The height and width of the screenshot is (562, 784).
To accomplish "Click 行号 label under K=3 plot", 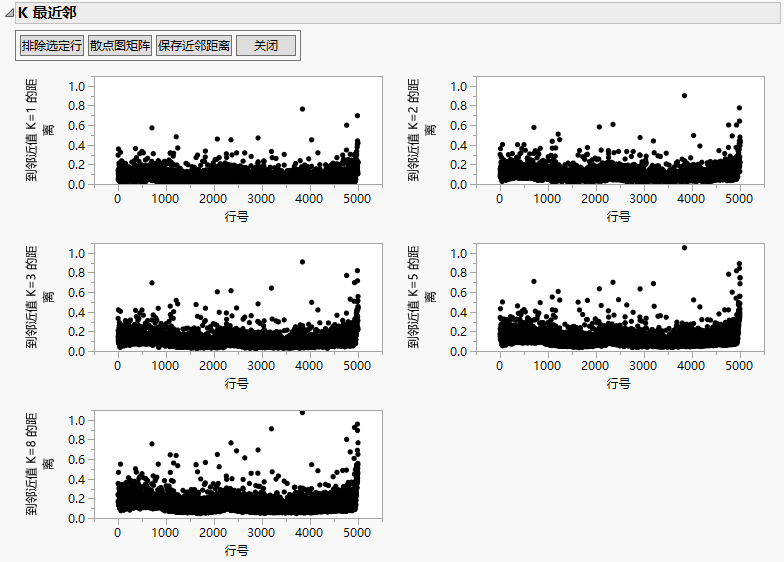I will click(x=236, y=384).
